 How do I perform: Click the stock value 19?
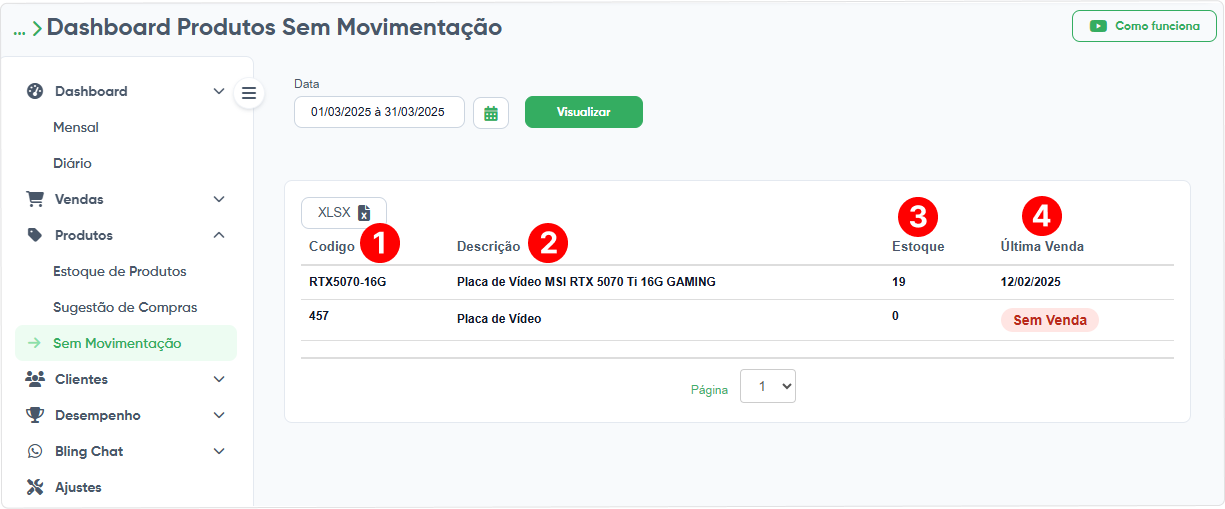899,282
